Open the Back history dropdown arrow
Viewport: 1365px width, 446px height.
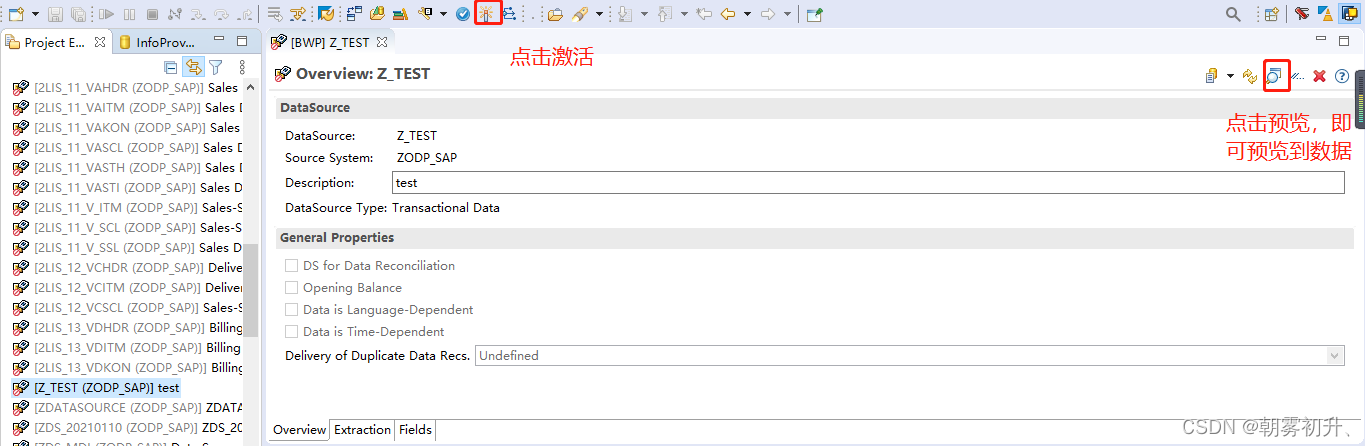(747, 14)
